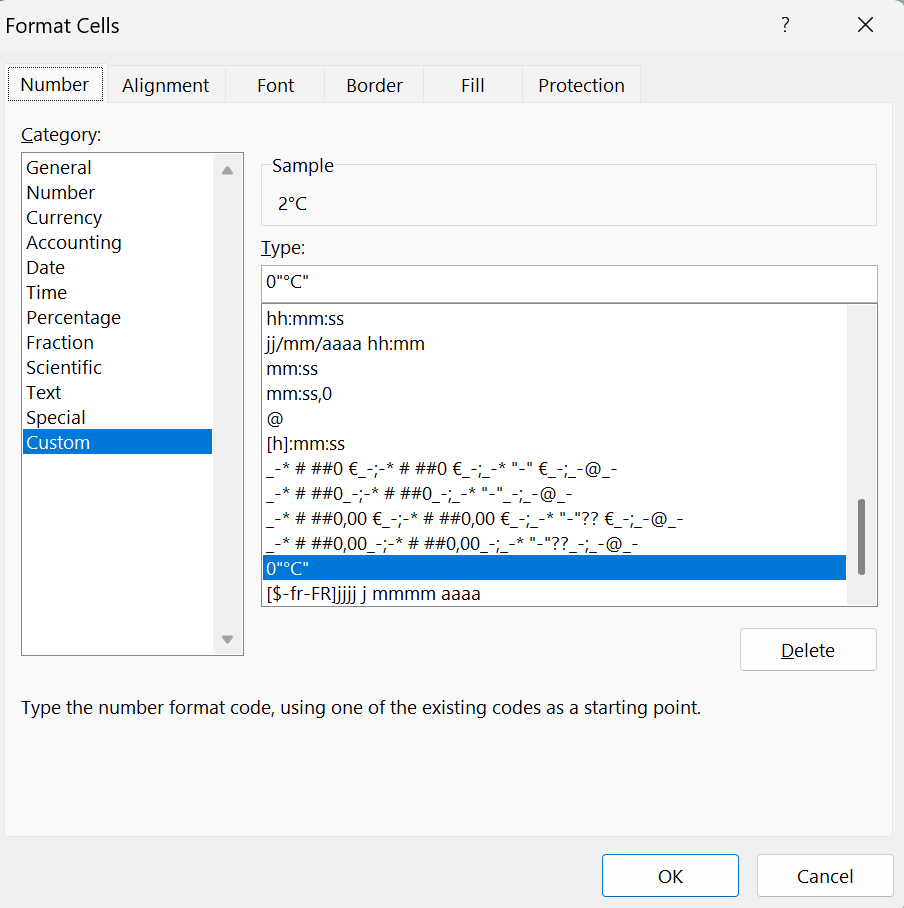
Task: Confirm with the OK button
Action: [670, 876]
